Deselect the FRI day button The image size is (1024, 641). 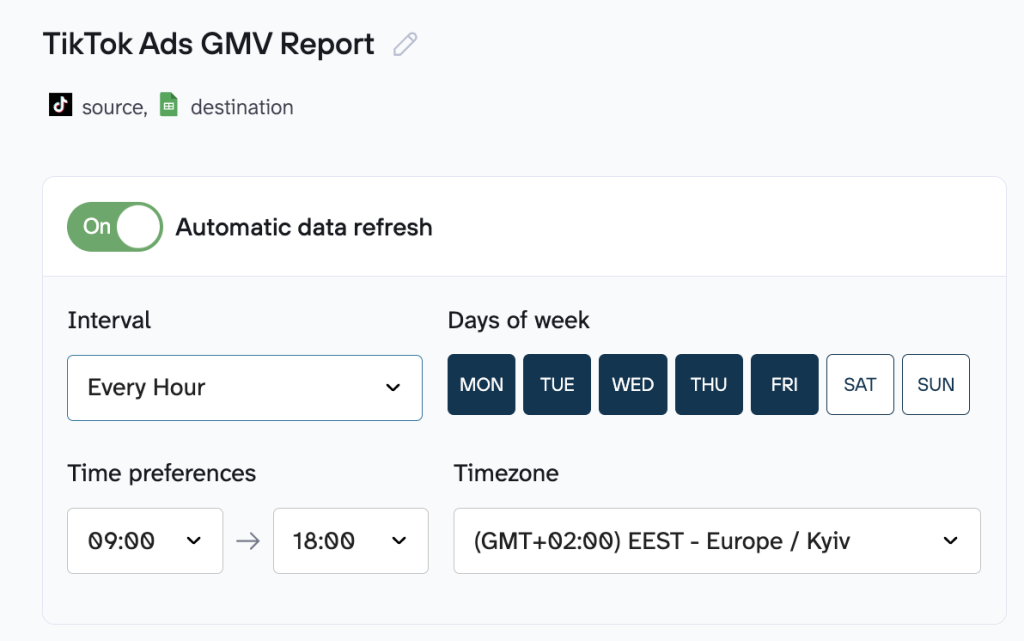784,384
